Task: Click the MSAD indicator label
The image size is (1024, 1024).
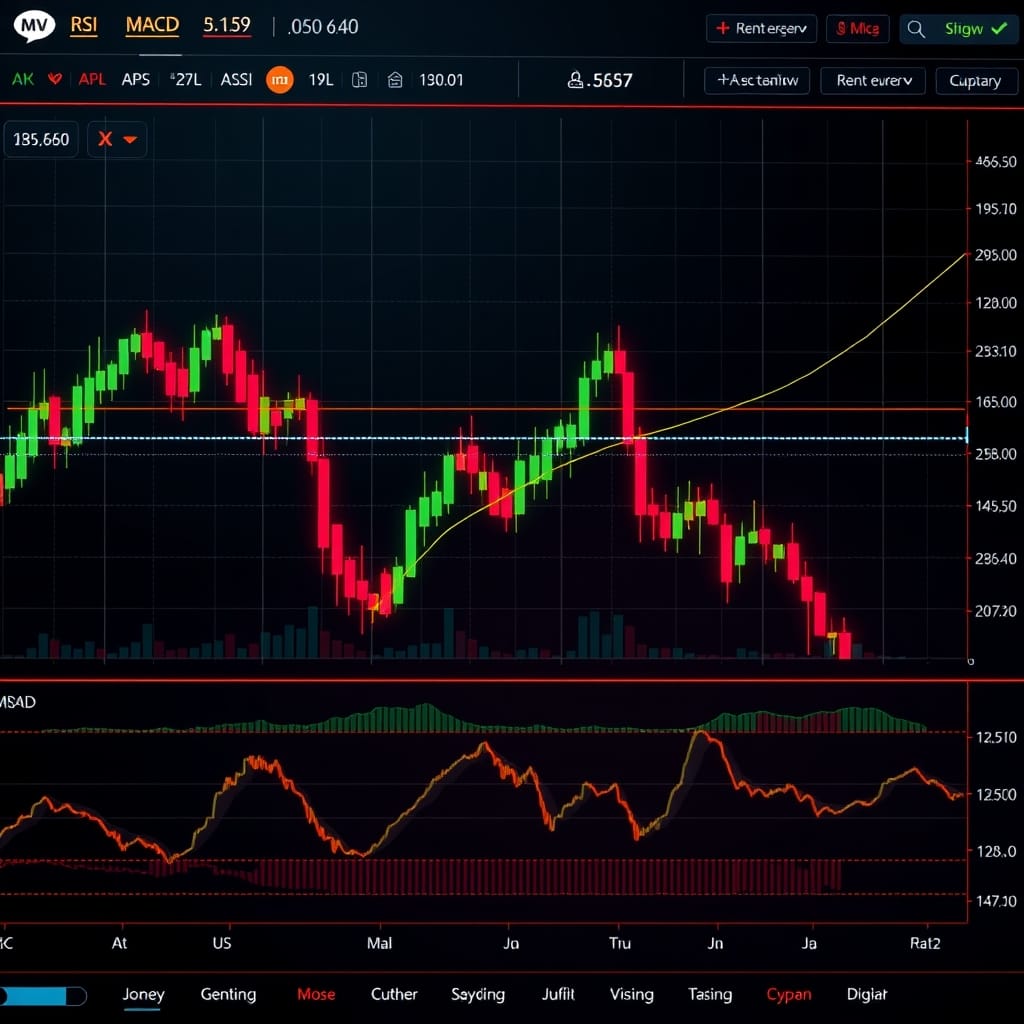Action: click(18, 702)
